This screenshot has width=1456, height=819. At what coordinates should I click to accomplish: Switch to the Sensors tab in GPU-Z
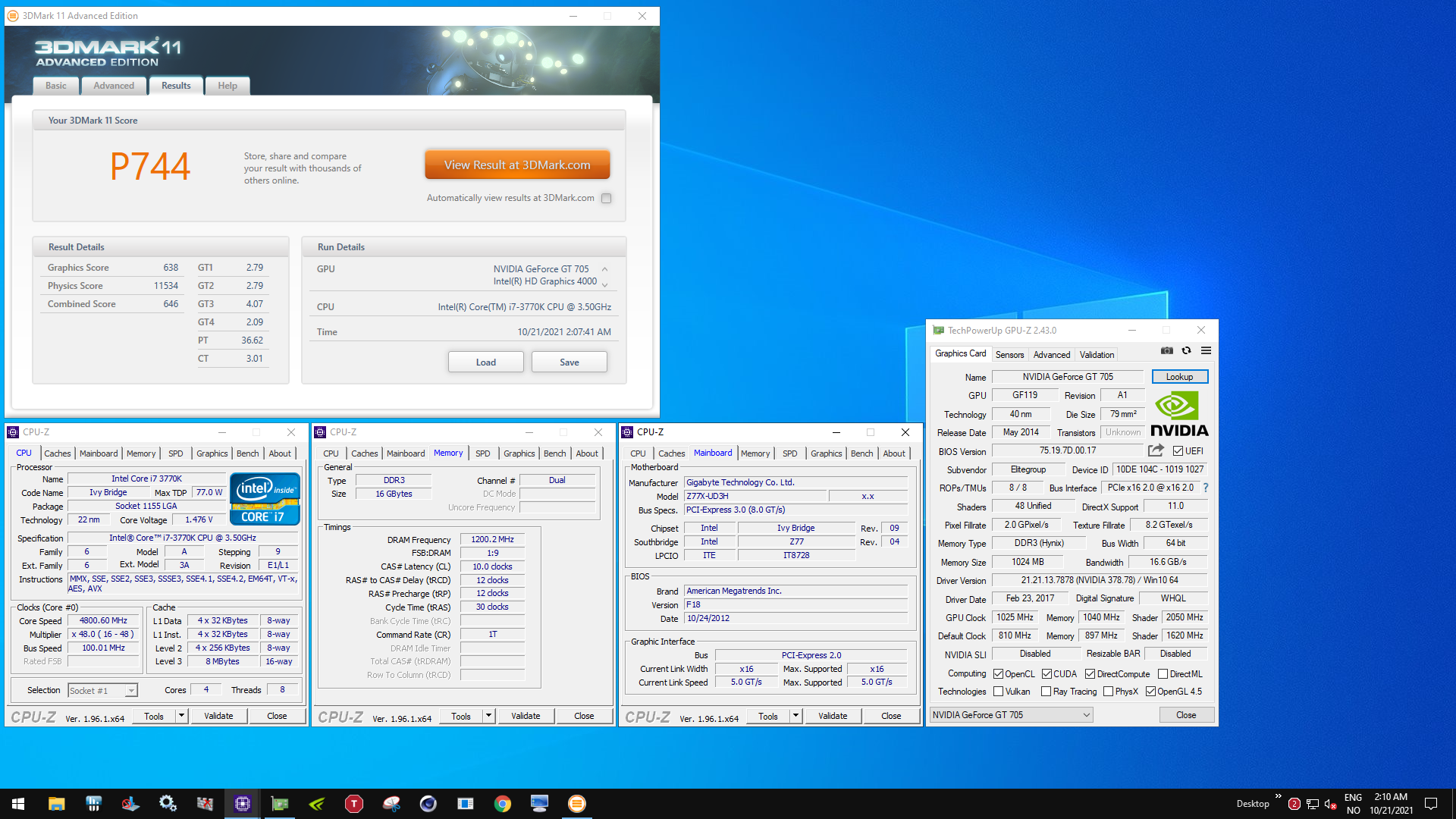(x=1009, y=355)
